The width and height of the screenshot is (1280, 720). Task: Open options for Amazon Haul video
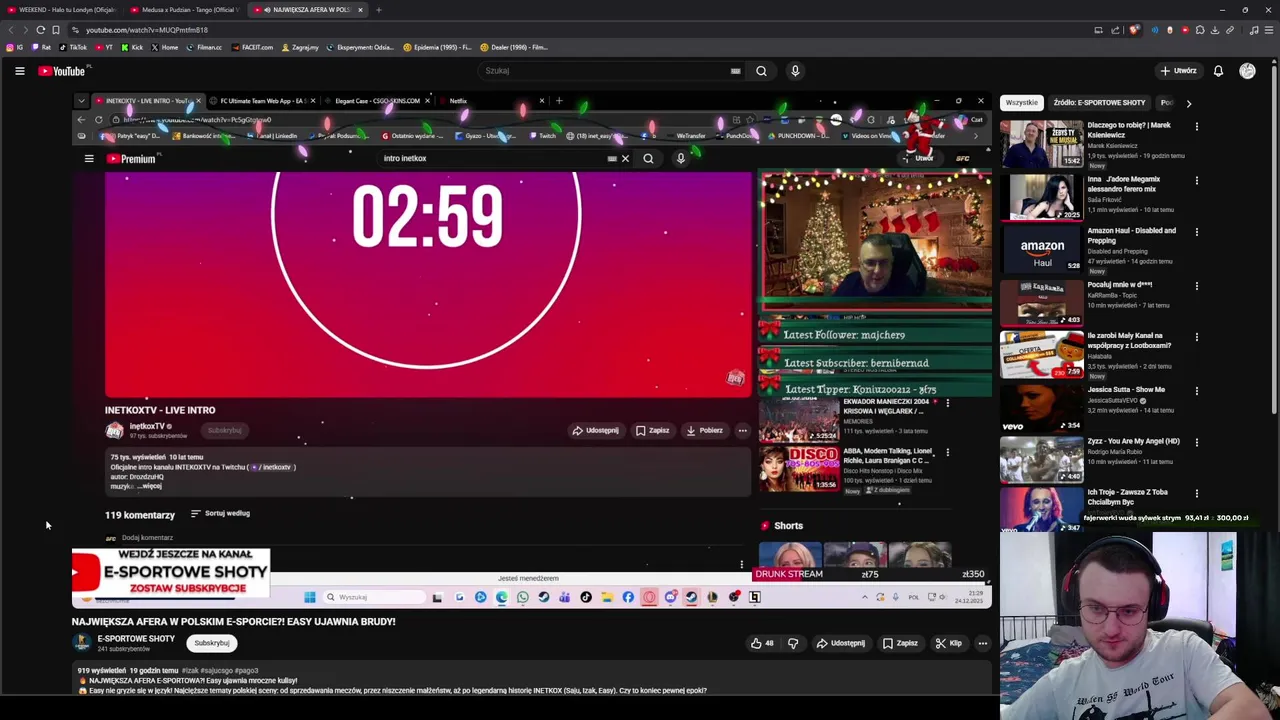(1196, 232)
